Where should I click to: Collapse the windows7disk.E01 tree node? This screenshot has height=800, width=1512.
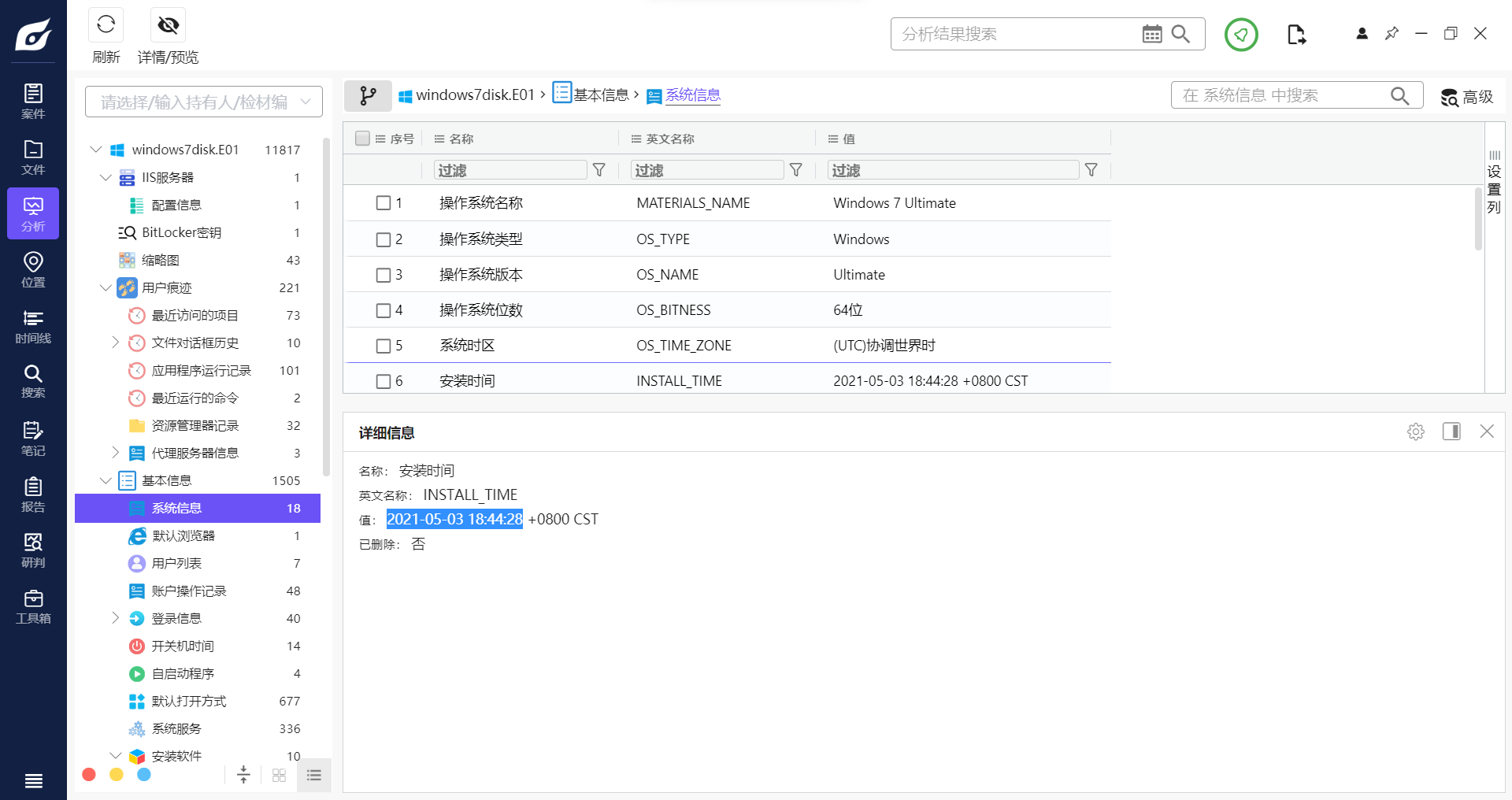tap(96, 149)
